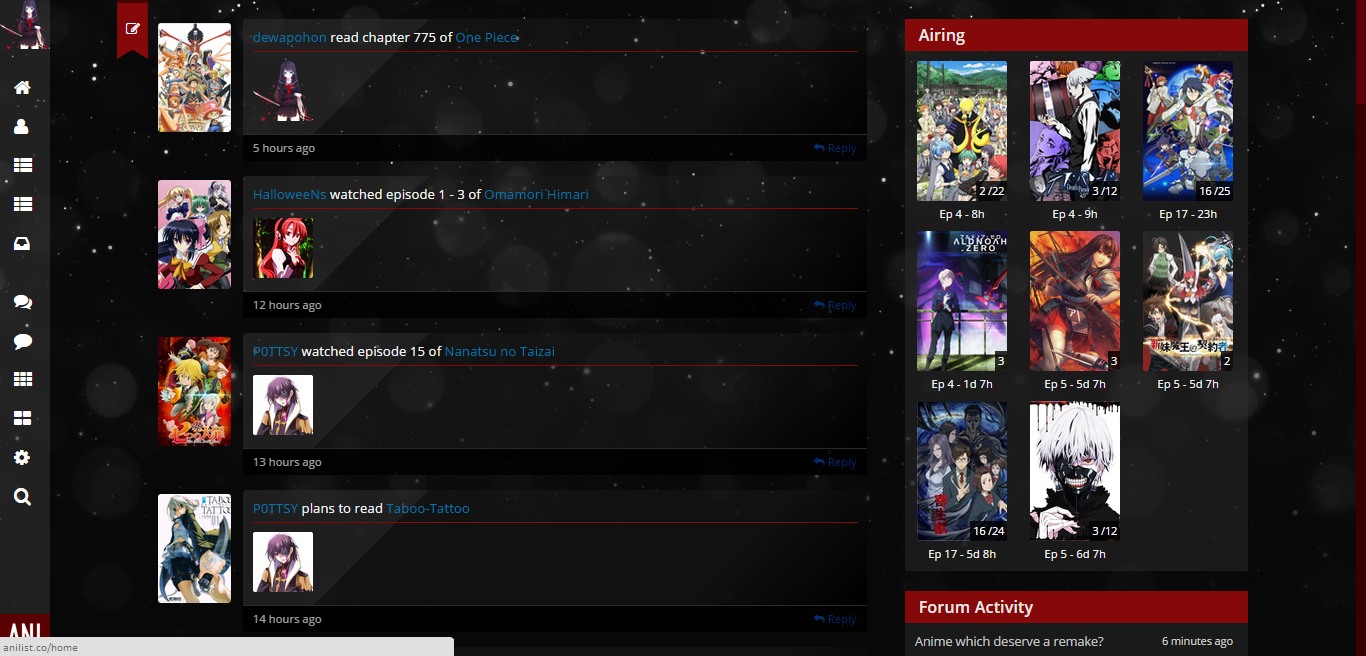Click the 'Ep 4 - 1d 7h' airing caption
Image resolution: width=1366 pixels, height=656 pixels.
[962, 384]
